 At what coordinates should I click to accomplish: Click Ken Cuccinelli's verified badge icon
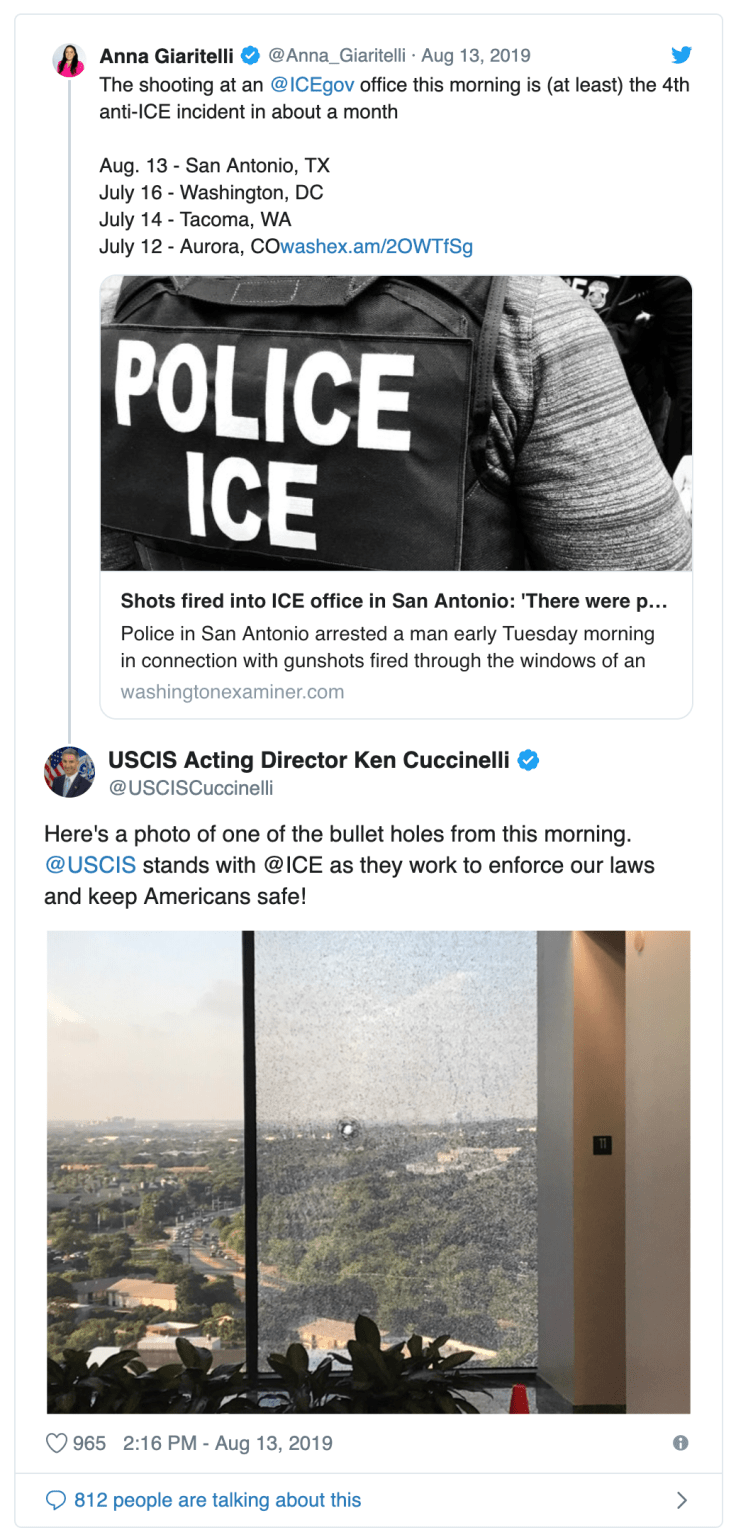(529, 760)
